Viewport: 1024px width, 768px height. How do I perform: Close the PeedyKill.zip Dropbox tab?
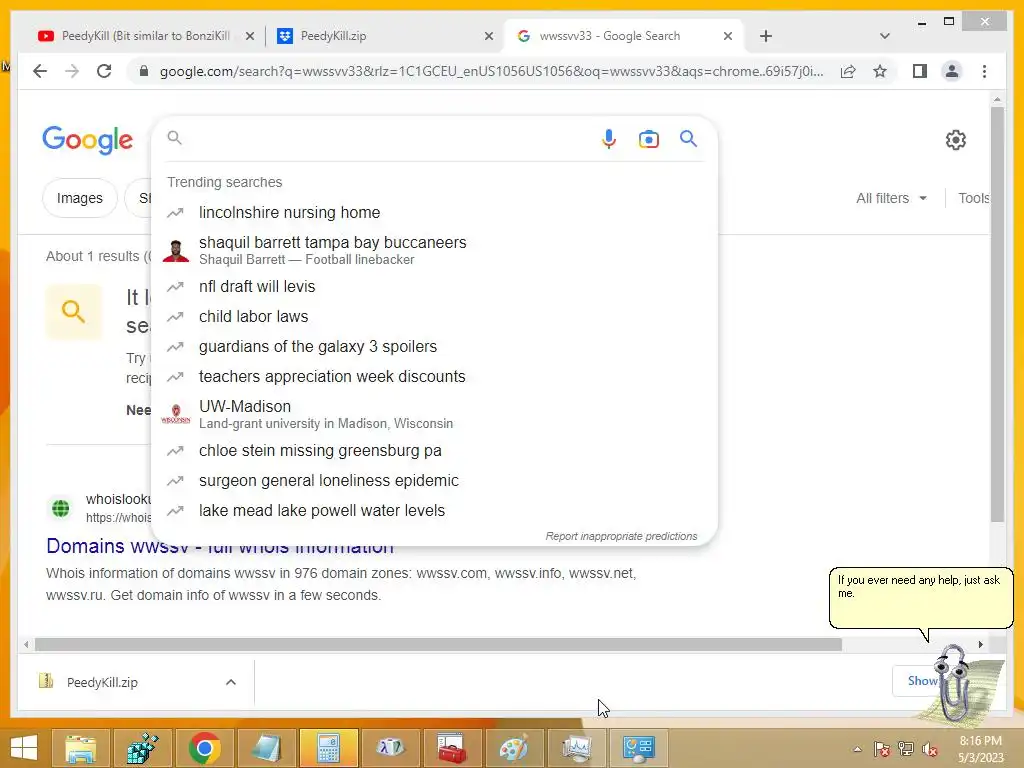[488, 36]
